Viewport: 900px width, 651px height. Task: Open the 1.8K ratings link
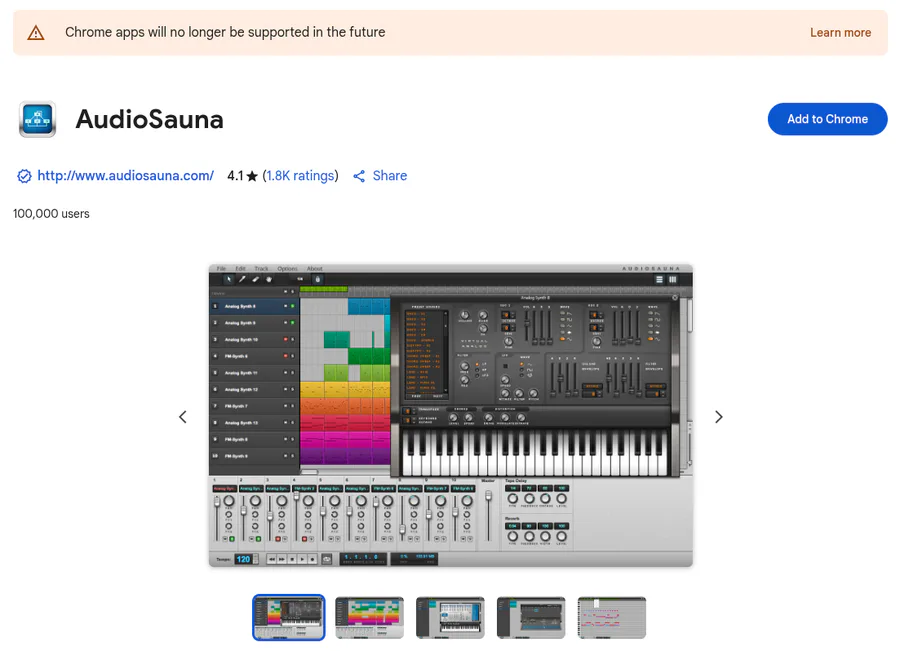(x=300, y=176)
